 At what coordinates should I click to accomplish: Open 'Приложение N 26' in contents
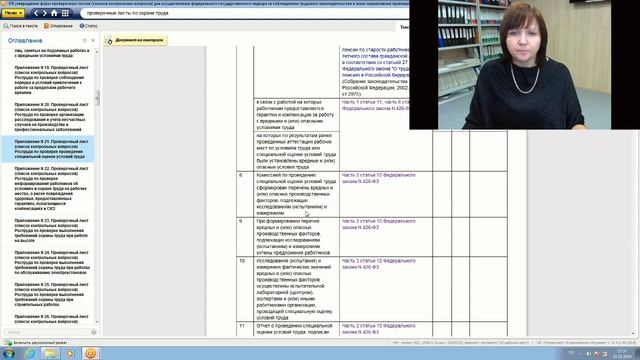tap(51, 319)
